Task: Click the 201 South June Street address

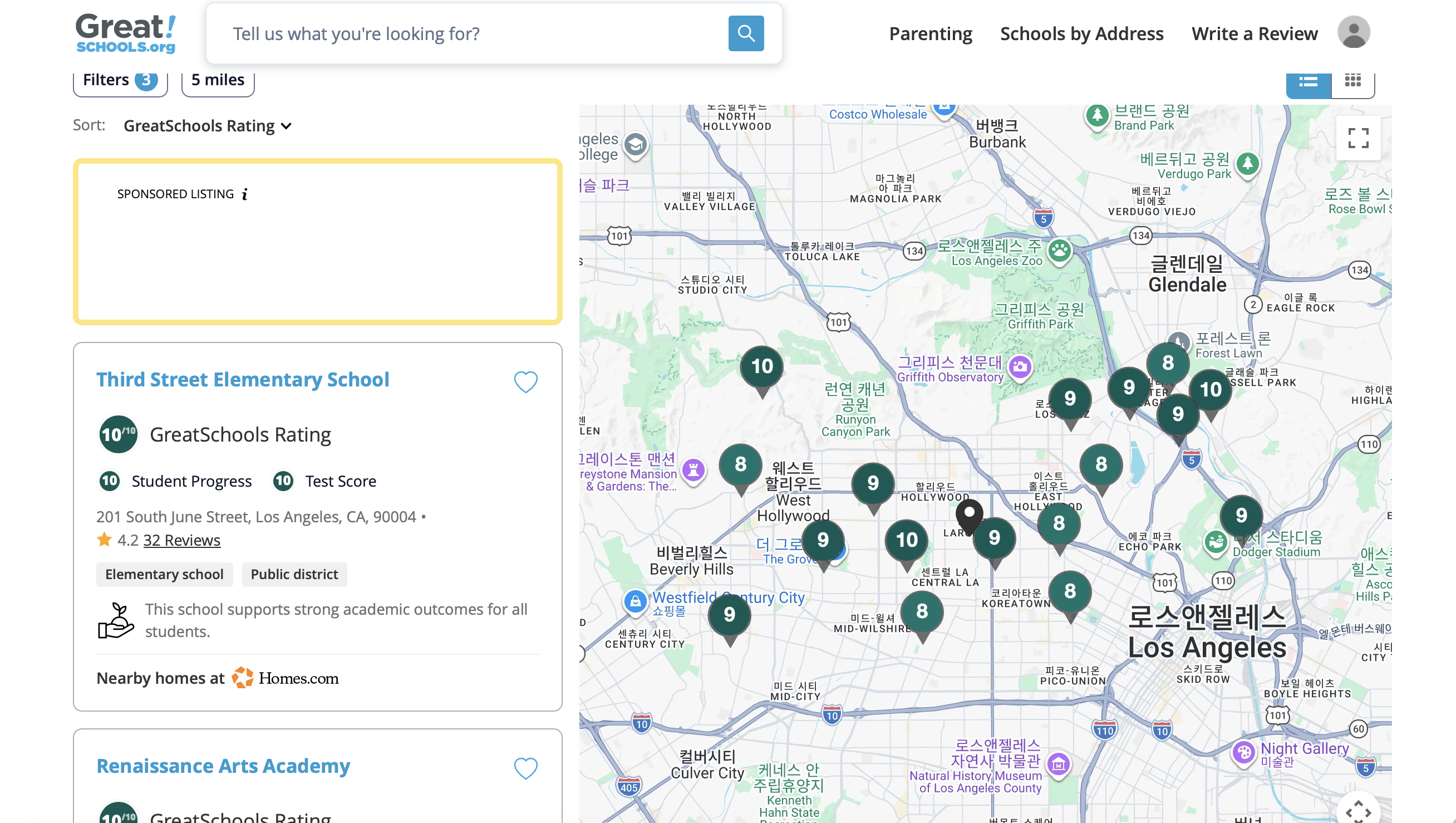Action: tap(256, 517)
